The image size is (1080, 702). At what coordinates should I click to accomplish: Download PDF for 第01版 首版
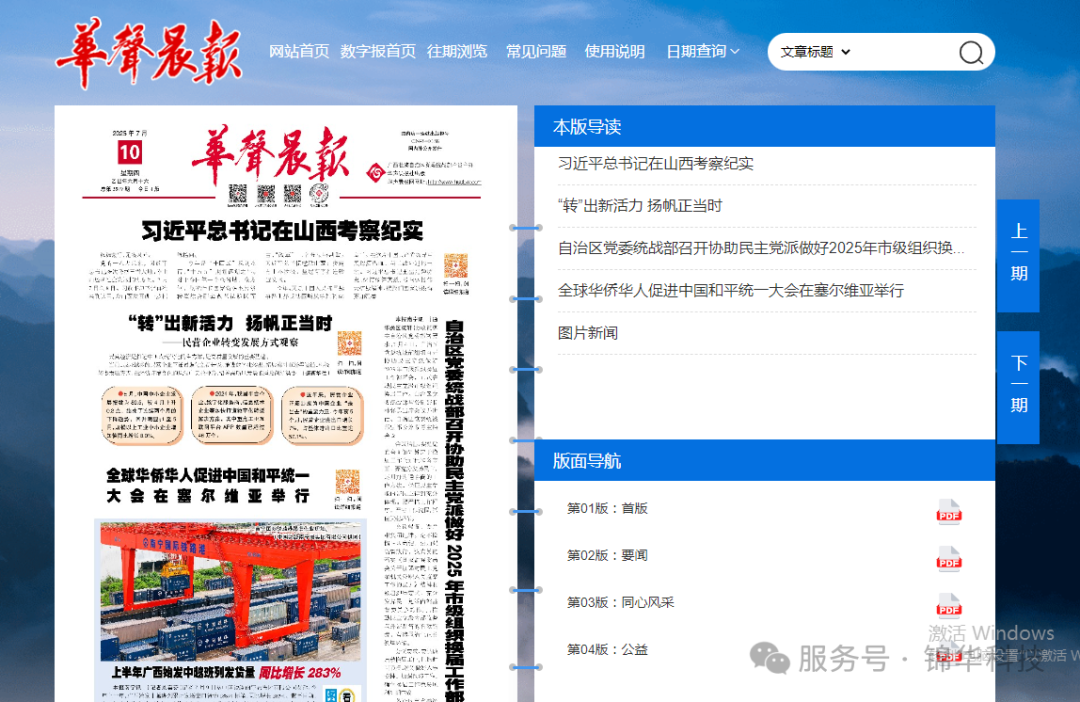(x=948, y=513)
